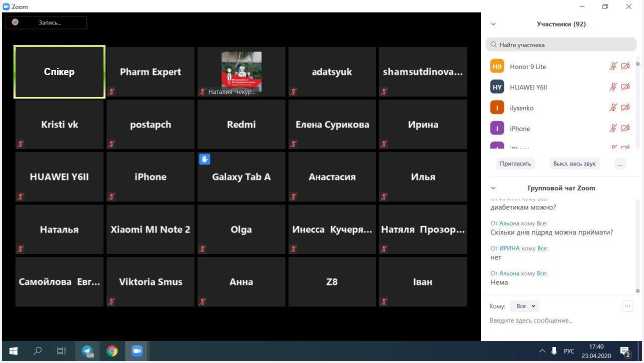Open the chat file options ellipsis icon
Viewport: 644px width, 363px height.
pos(627,306)
